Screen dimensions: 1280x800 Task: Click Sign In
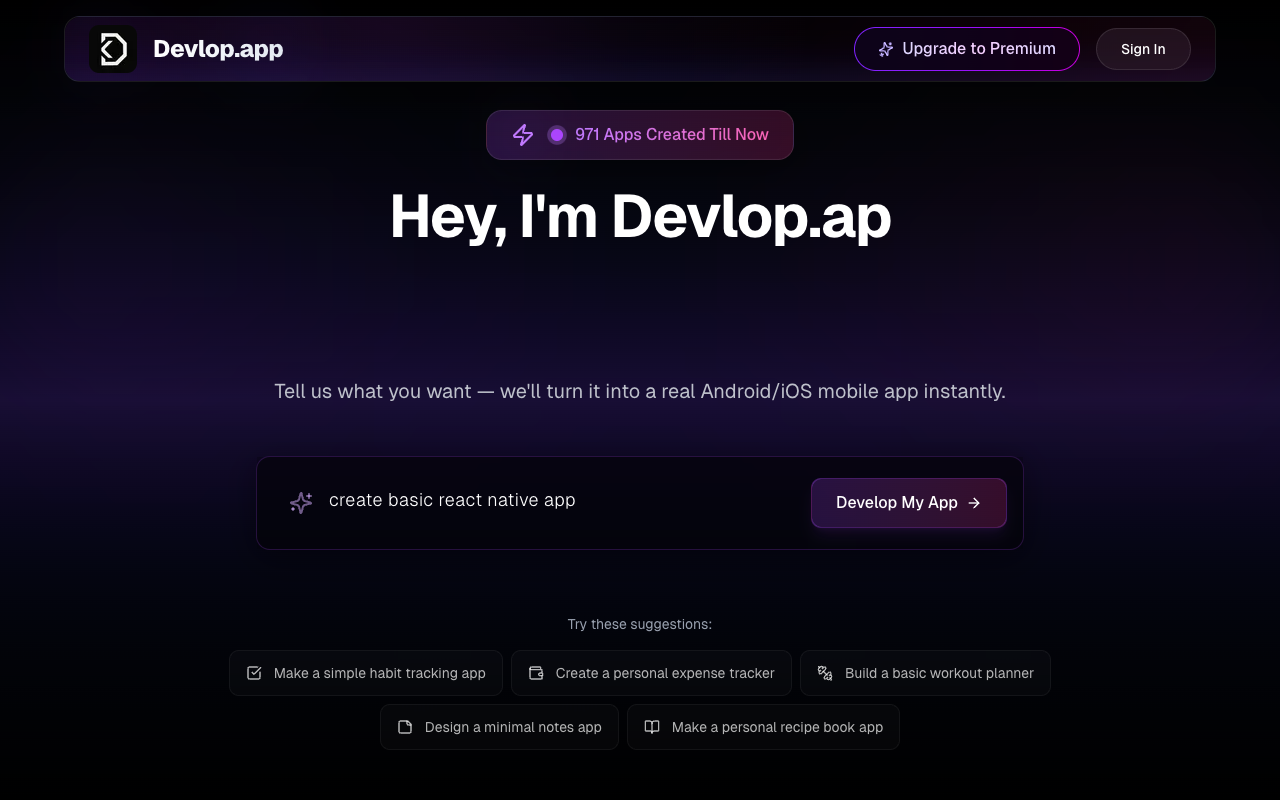coord(1143,48)
